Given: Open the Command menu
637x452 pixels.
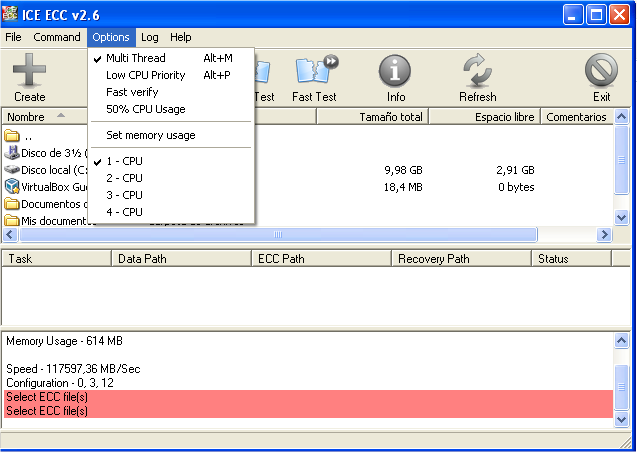Looking at the screenshot, I should pos(57,37).
